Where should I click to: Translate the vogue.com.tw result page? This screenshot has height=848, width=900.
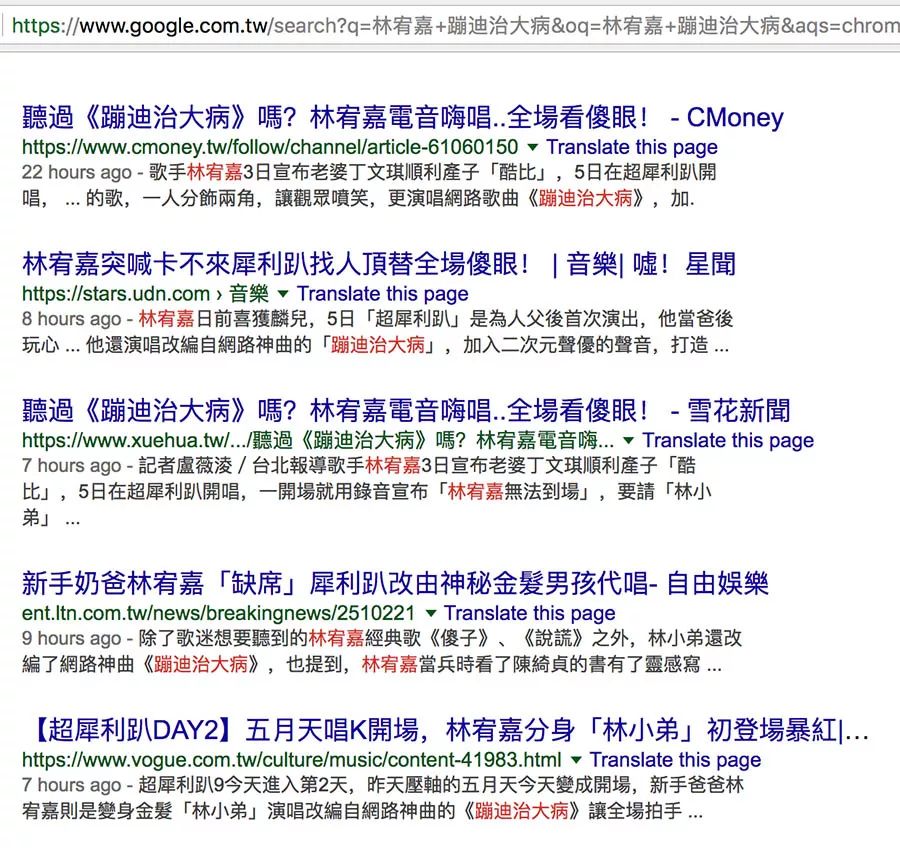pos(675,760)
